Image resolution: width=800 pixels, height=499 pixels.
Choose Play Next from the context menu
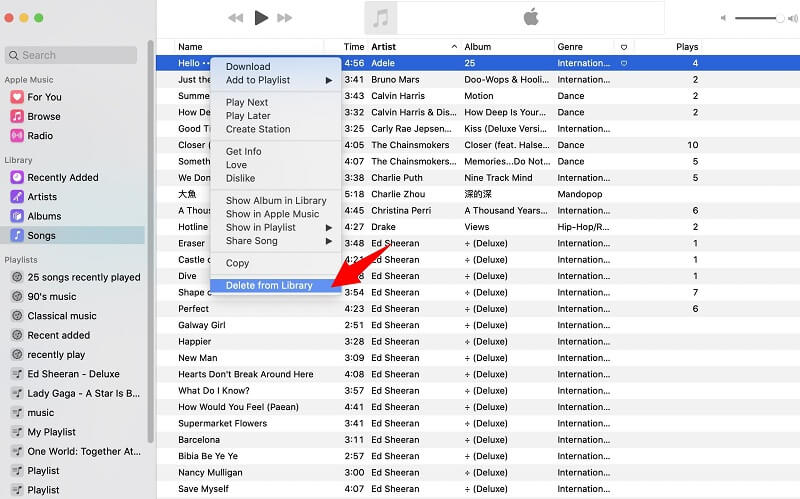[x=247, y=102]
